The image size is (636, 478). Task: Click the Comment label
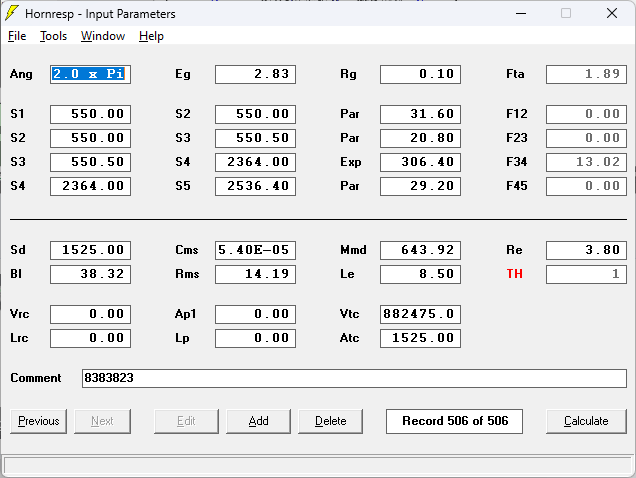(36, 378)
